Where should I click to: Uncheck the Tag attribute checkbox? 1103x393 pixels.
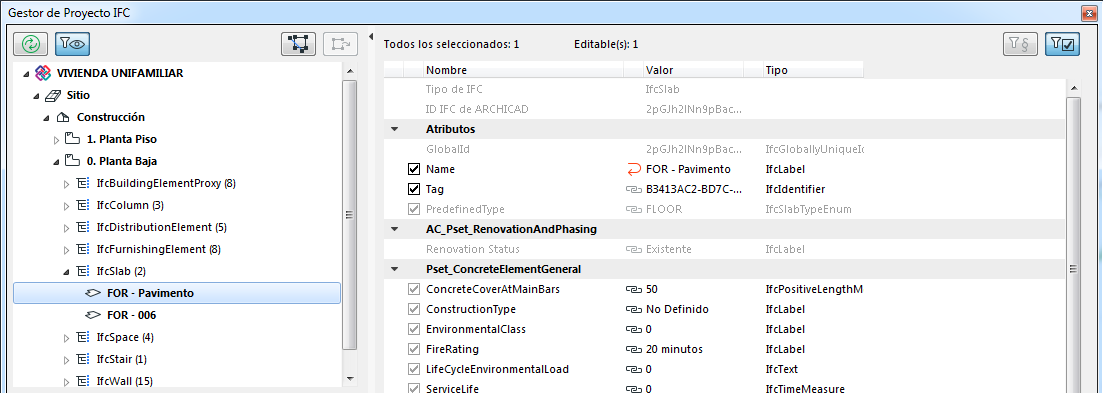click(x=414, y=189)
